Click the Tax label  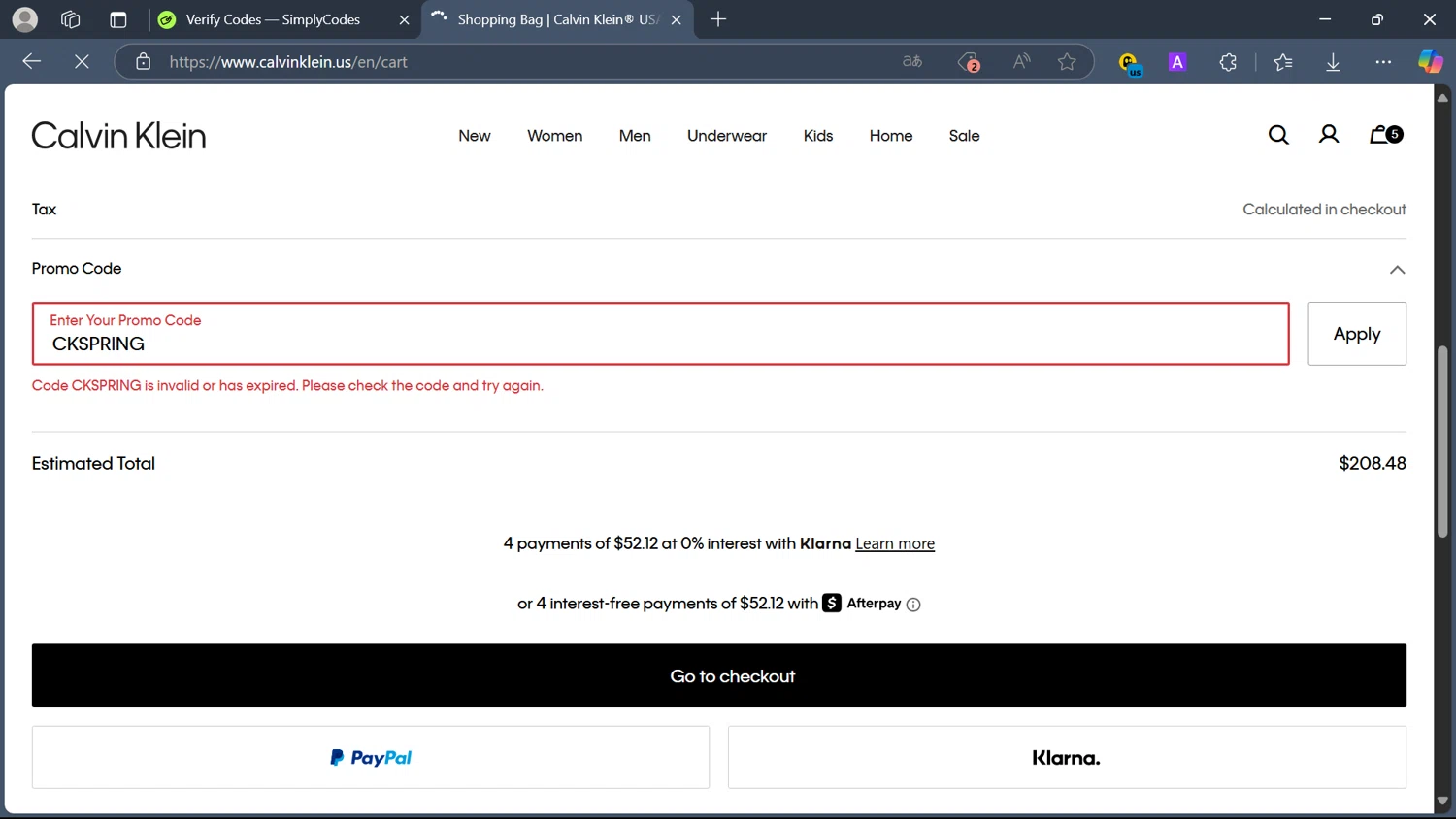tap(44, 210)
